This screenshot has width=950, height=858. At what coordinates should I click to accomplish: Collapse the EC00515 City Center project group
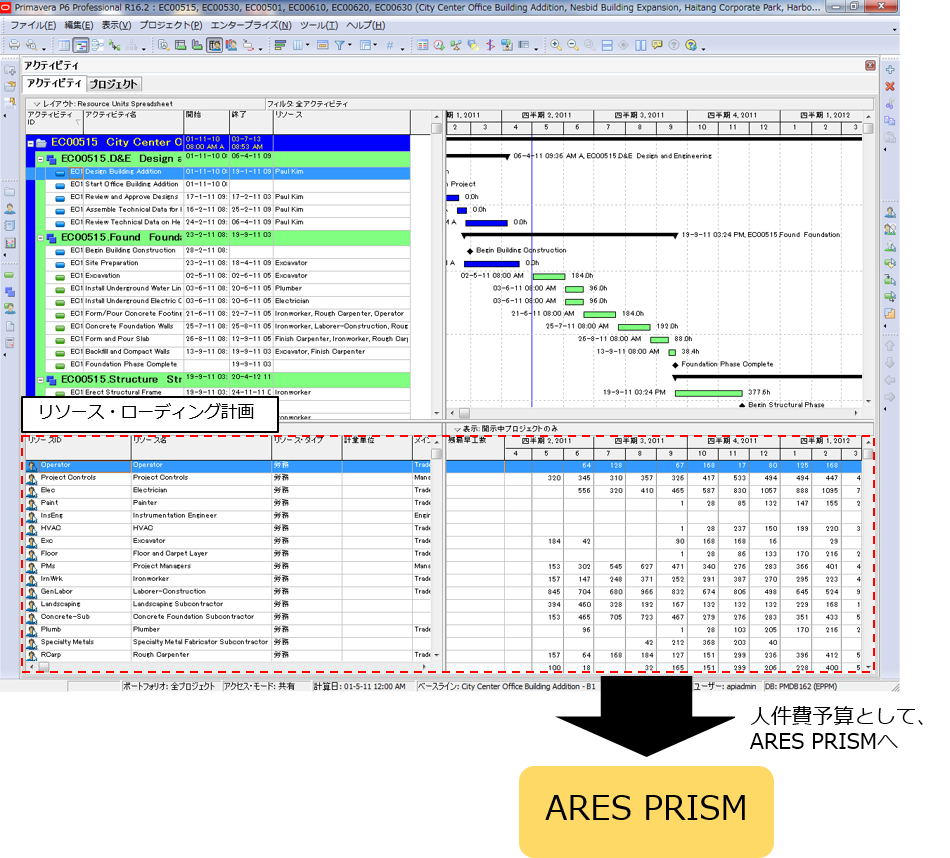[30, 144]
